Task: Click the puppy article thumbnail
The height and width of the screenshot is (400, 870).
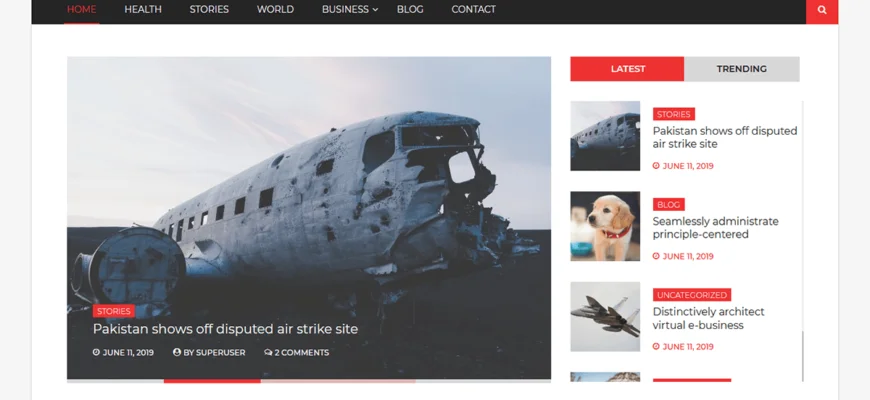Action: click(x=605, y=226)
